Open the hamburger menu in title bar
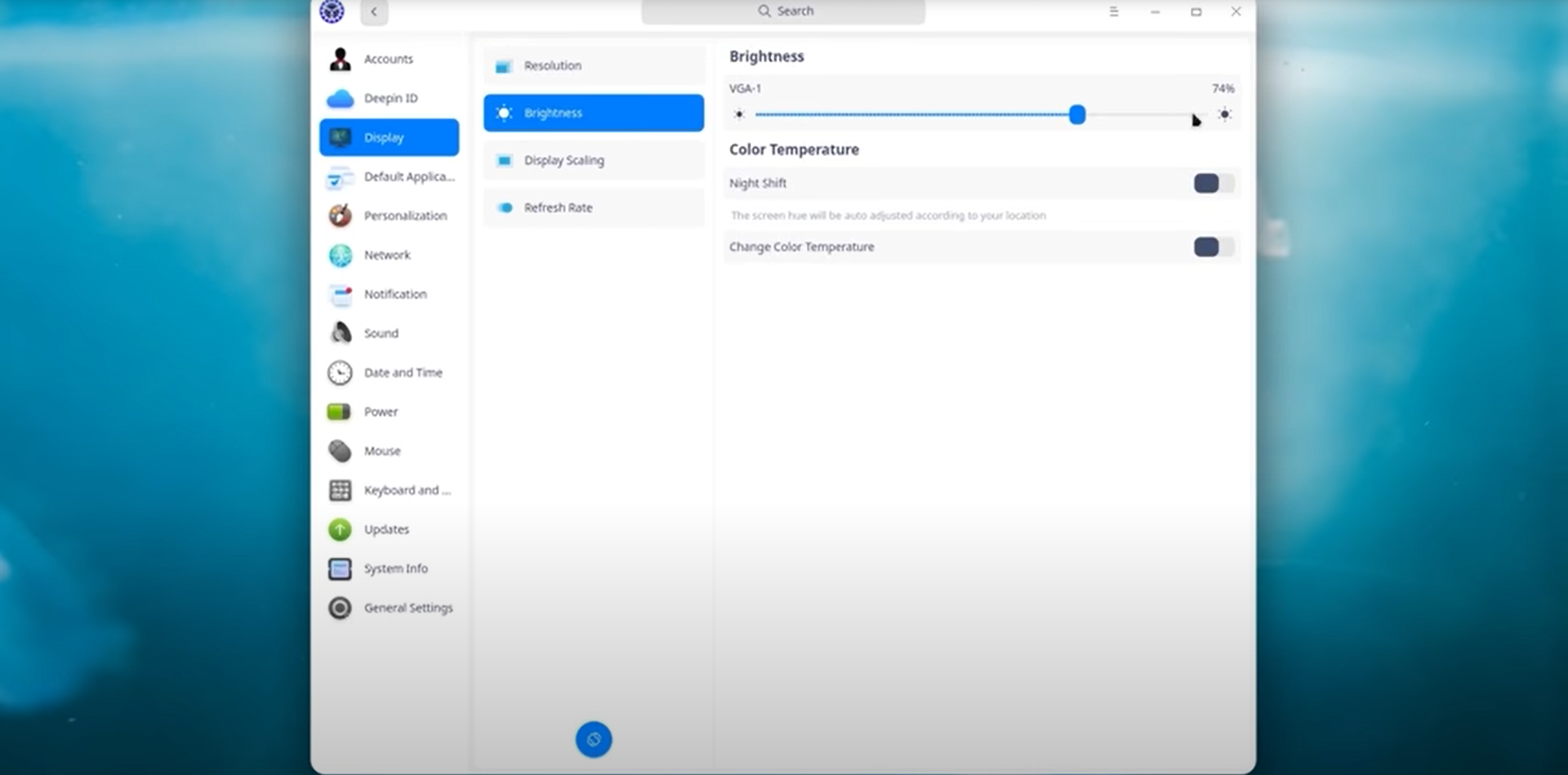 click(1114, 11)
